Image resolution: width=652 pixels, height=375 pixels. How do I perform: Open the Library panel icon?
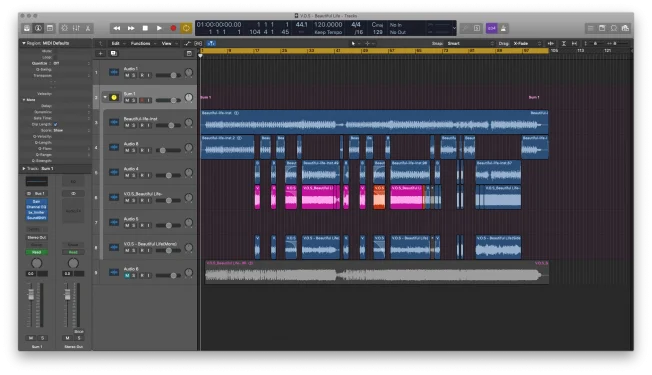tap(27, 28)
